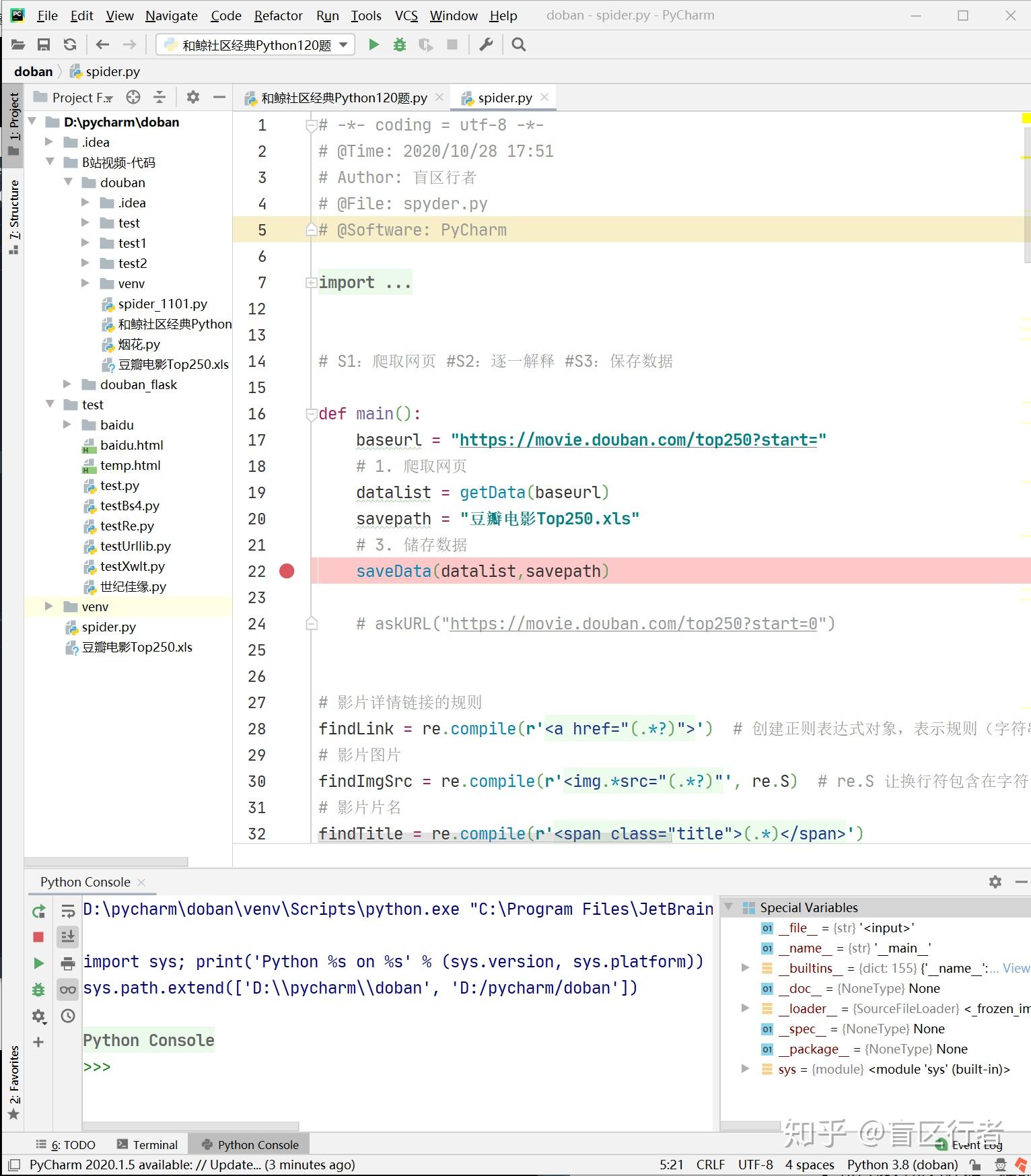Screen dimensions: 1031x1176
Task: Rerun the Python Console
Action: click(x=38, y=911)
